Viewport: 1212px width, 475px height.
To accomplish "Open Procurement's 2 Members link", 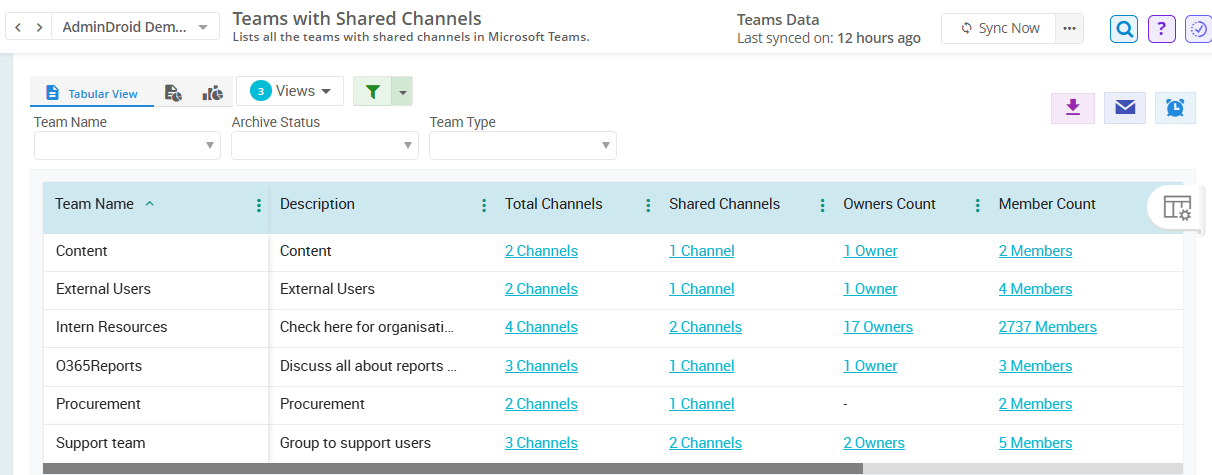I will coord(1035,404).
